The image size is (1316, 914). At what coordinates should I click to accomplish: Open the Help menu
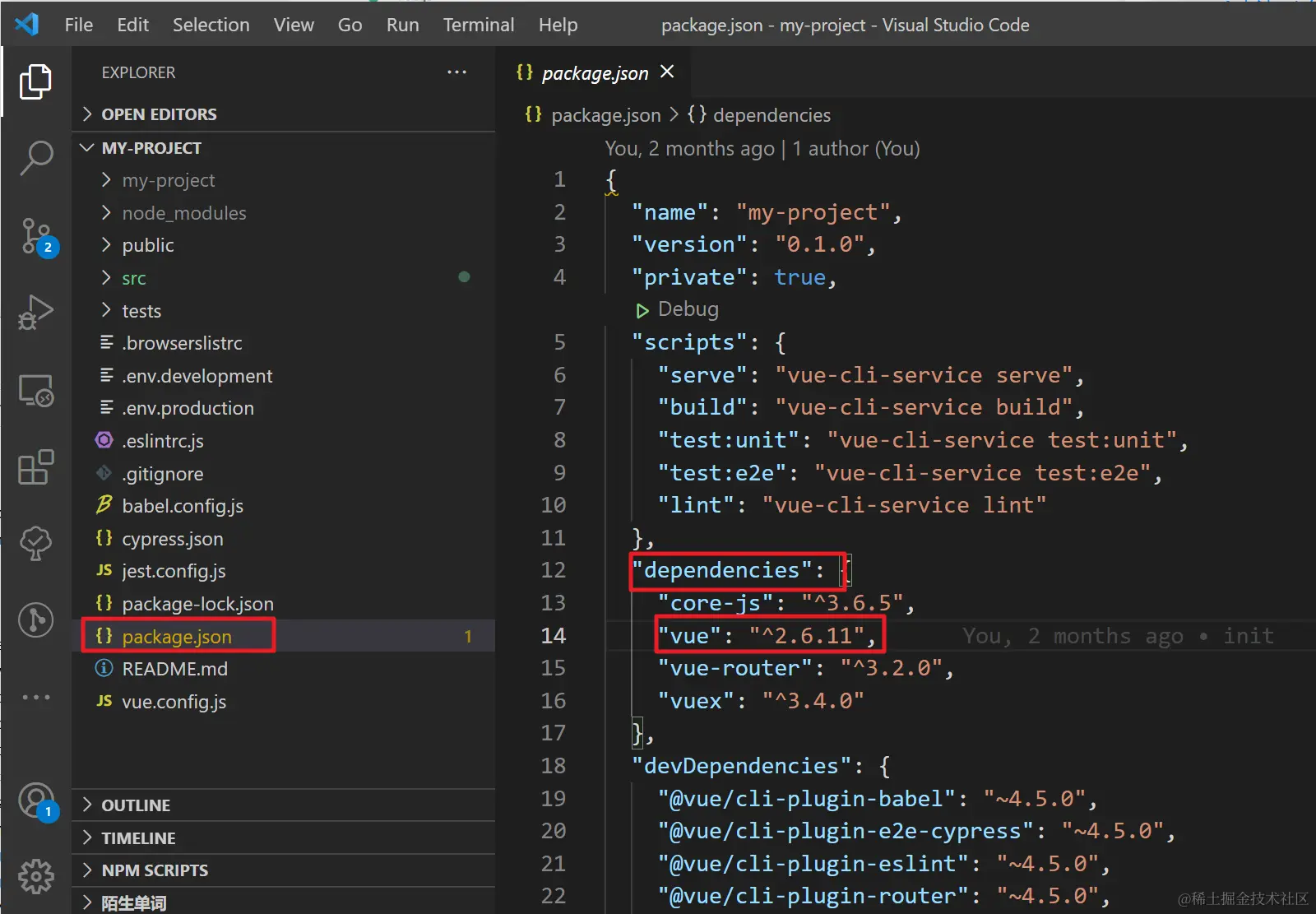pos(558,25)
